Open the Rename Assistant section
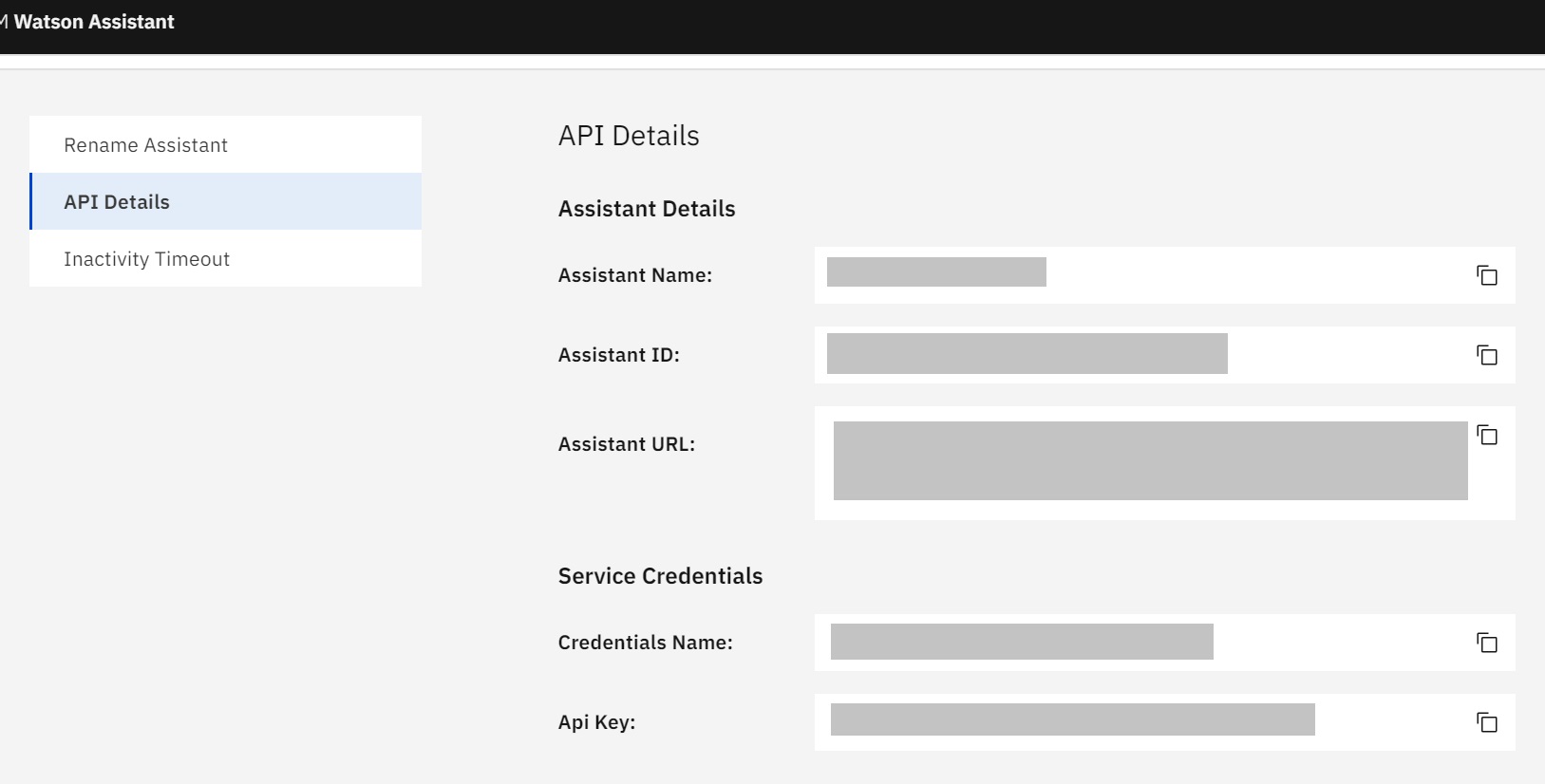This screenshot has width=1545, height=784. [225, 144]
